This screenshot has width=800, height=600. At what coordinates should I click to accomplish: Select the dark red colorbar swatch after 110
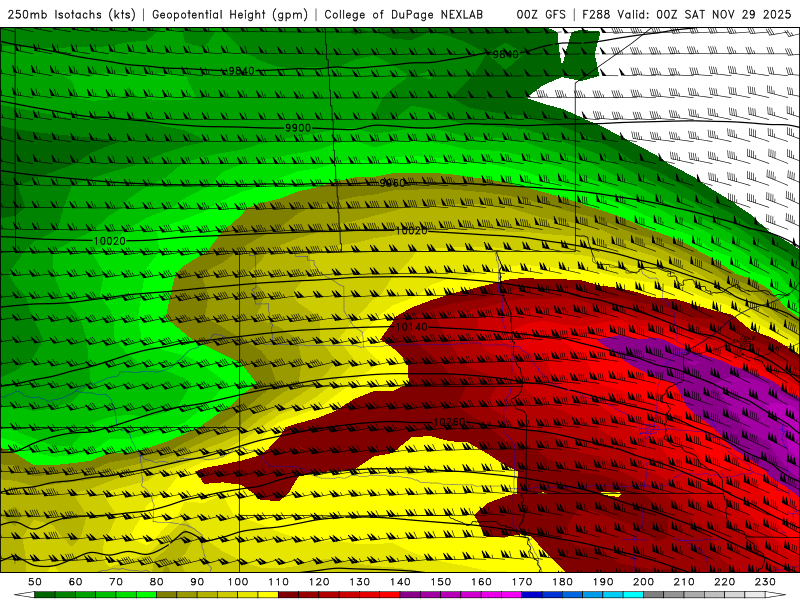tap(289, 595)
